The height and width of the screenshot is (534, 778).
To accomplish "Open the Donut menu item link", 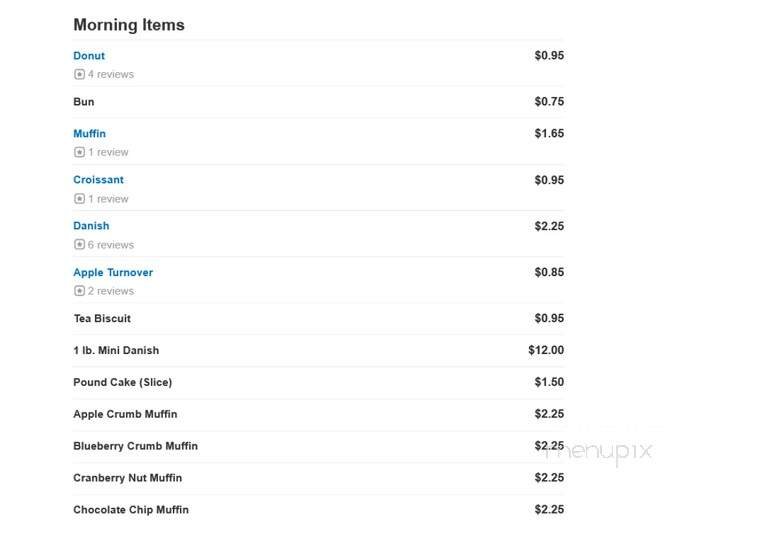I will click(89, 56).
